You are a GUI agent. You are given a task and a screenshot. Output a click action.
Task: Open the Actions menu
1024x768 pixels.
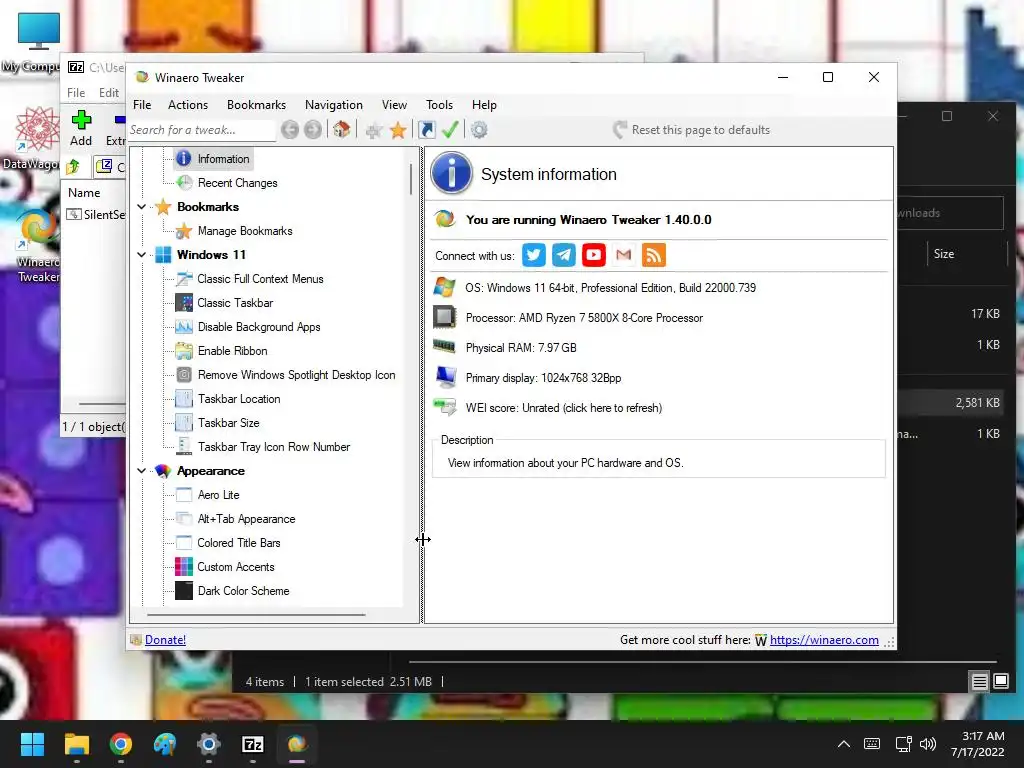click(x=188, y=104)
